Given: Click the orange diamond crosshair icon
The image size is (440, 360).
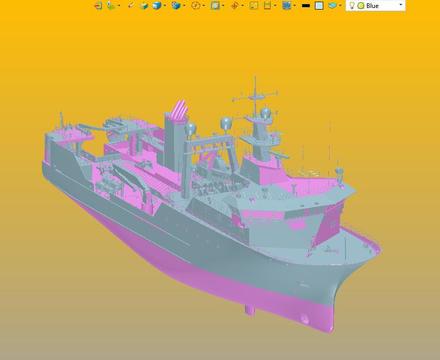Looking at the screenshot, I should [235, 6].
